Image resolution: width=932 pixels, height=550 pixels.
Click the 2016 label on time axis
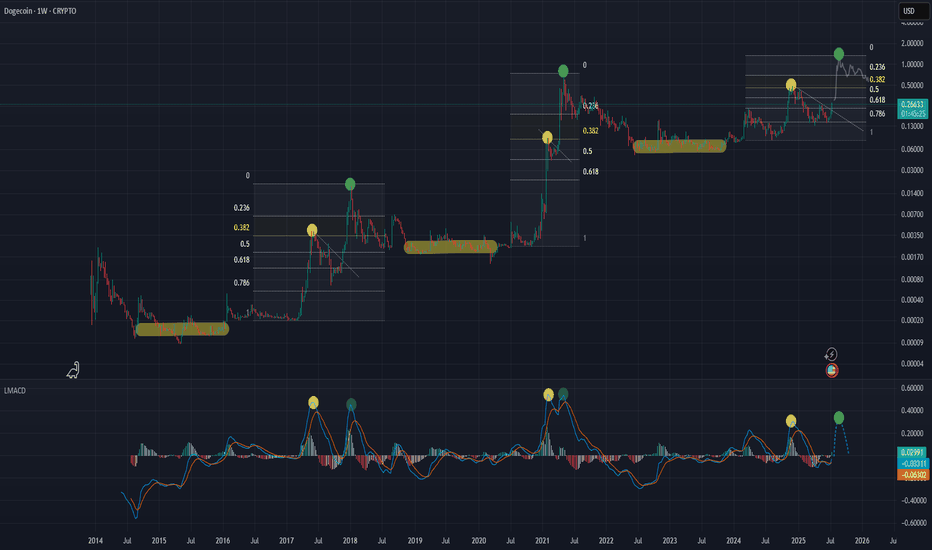click(x=222, y=540)
